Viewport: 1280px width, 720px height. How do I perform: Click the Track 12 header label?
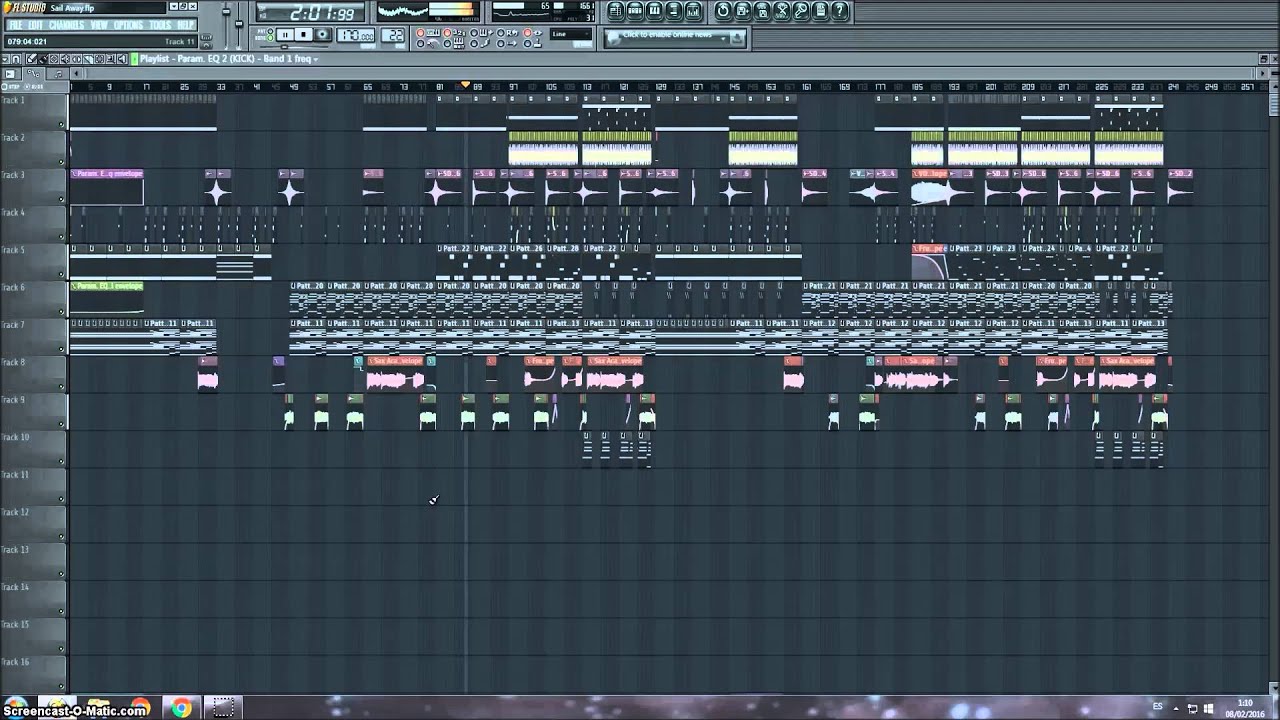click(x=15, y=512)
